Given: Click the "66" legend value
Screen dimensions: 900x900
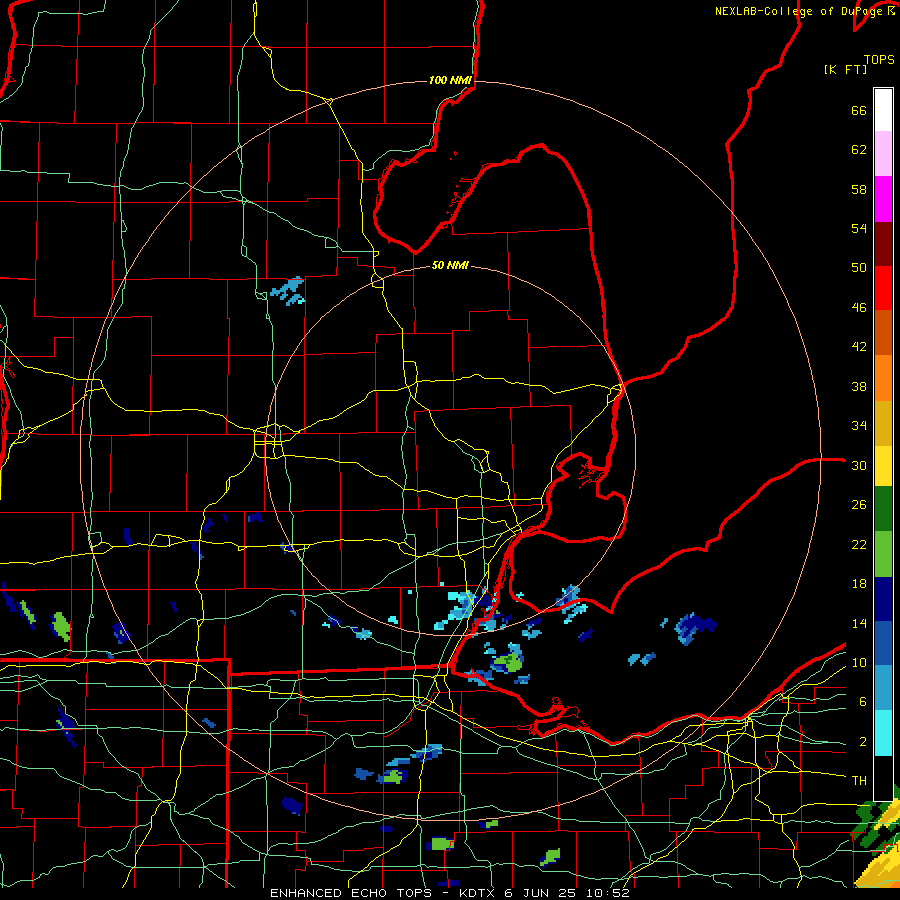Looking at the screenshot, I should (859, 111).
